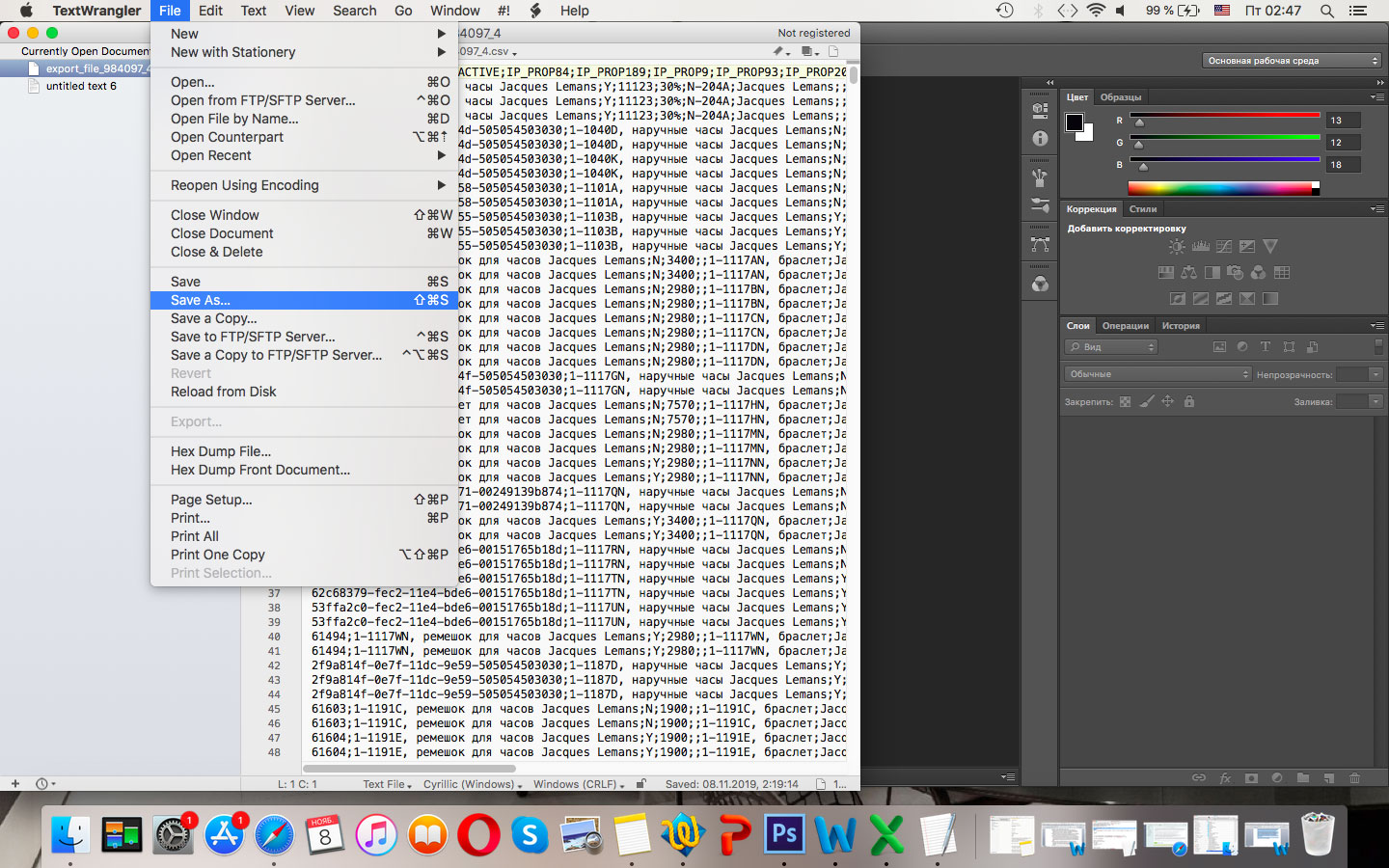
Task: Add a Color Lookup adjustment
Action: 1282,273
